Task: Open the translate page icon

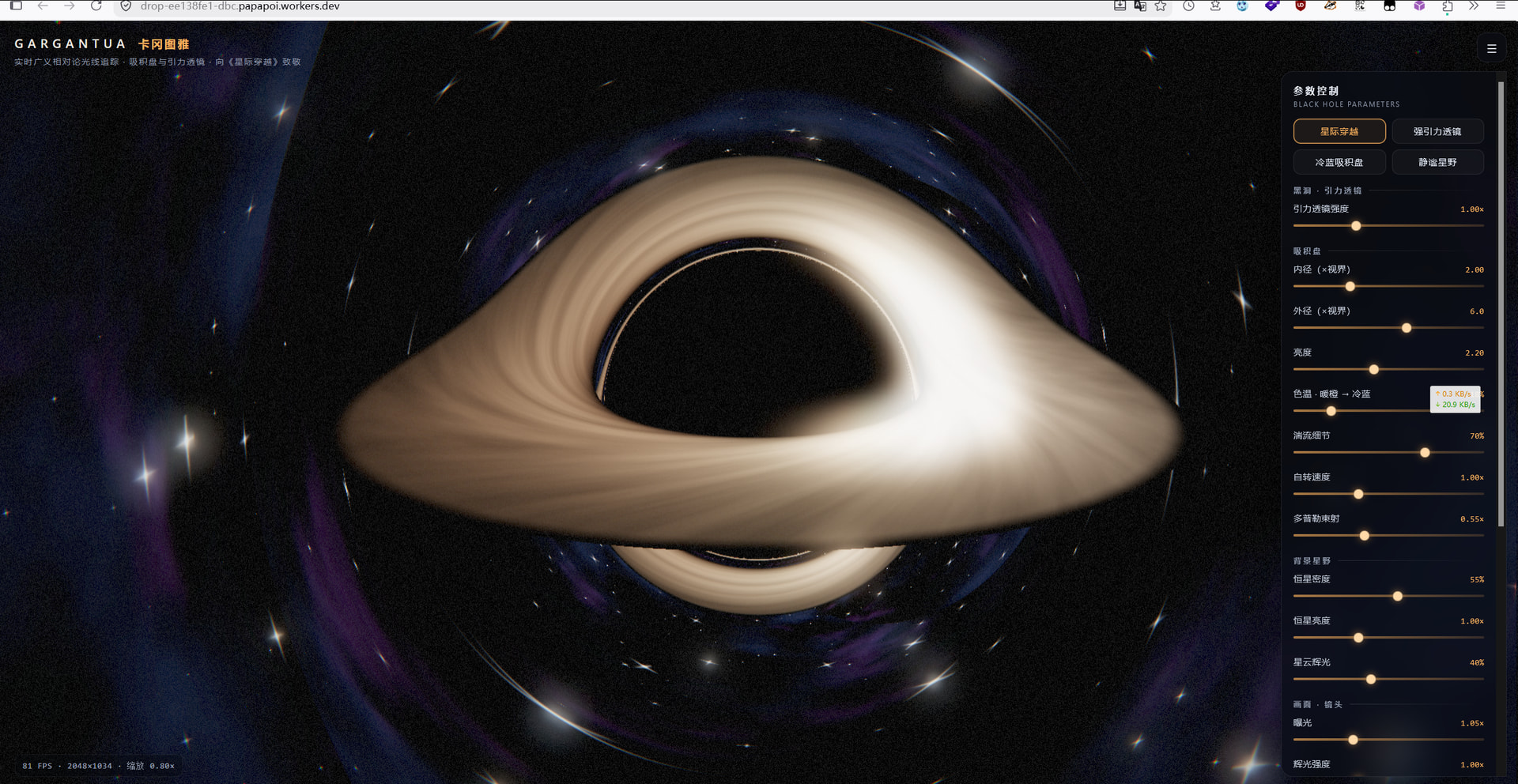Action: (x=1140, y=6)
